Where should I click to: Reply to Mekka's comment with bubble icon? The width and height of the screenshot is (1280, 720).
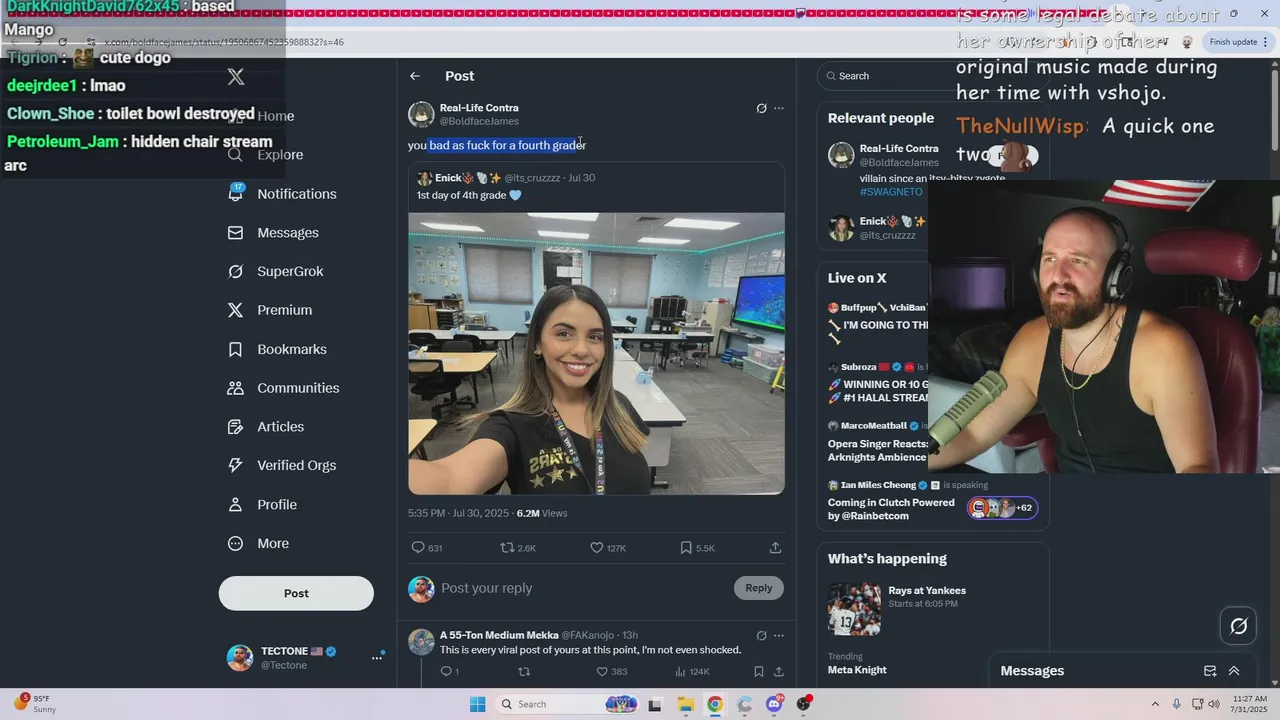(449, 672)
